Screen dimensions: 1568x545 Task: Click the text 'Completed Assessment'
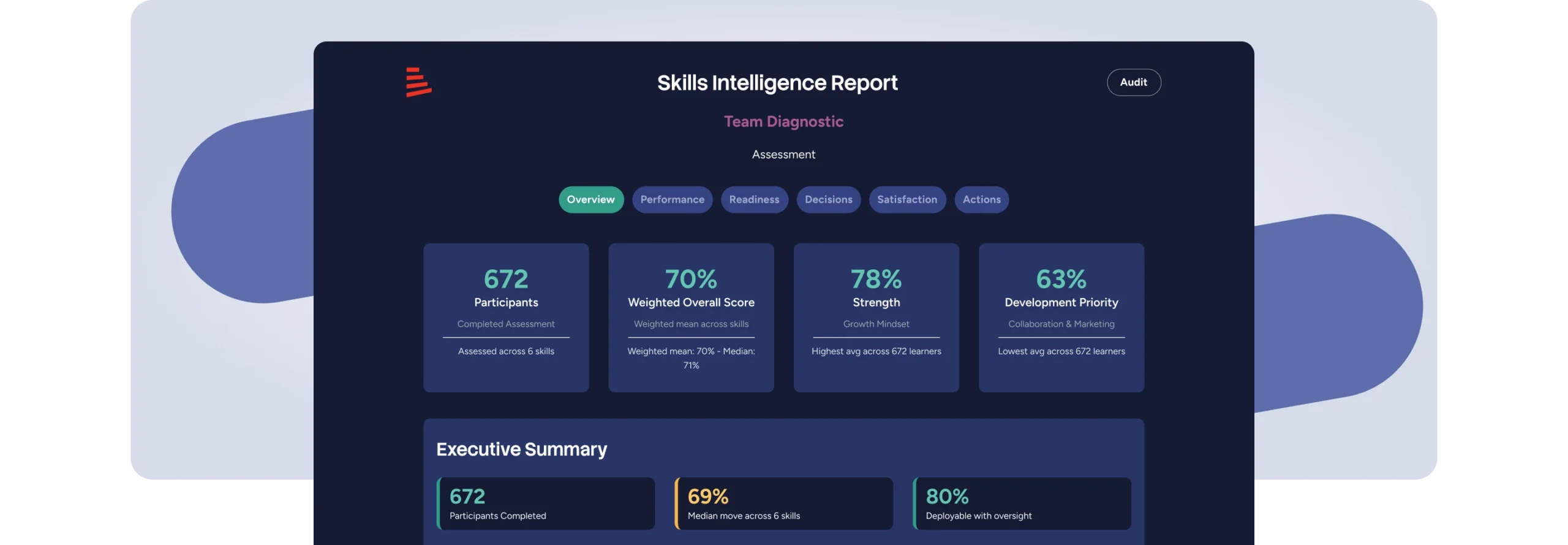click(506, 324)
